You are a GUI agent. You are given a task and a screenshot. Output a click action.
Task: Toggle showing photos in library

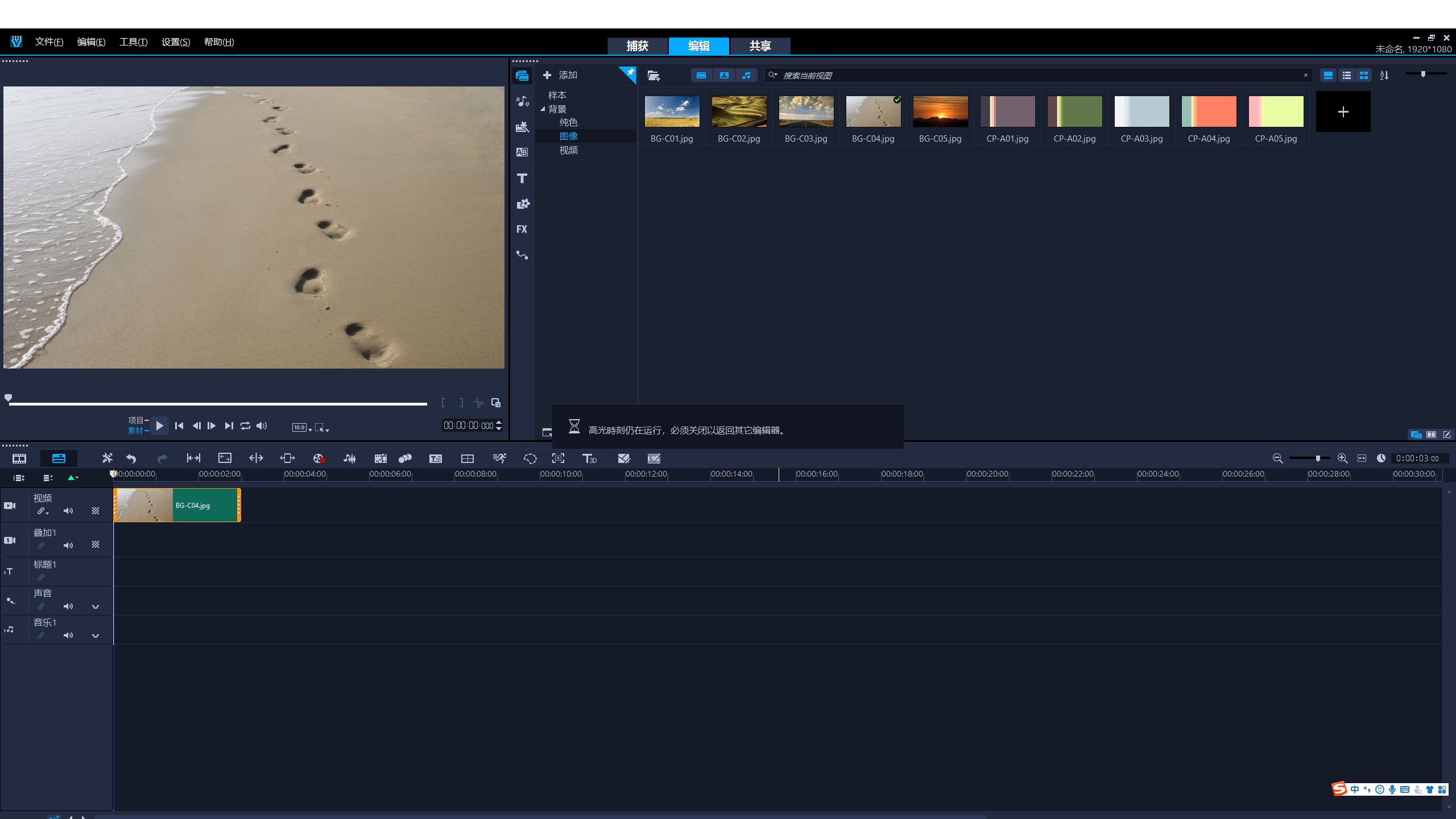(x=724, y=75)
